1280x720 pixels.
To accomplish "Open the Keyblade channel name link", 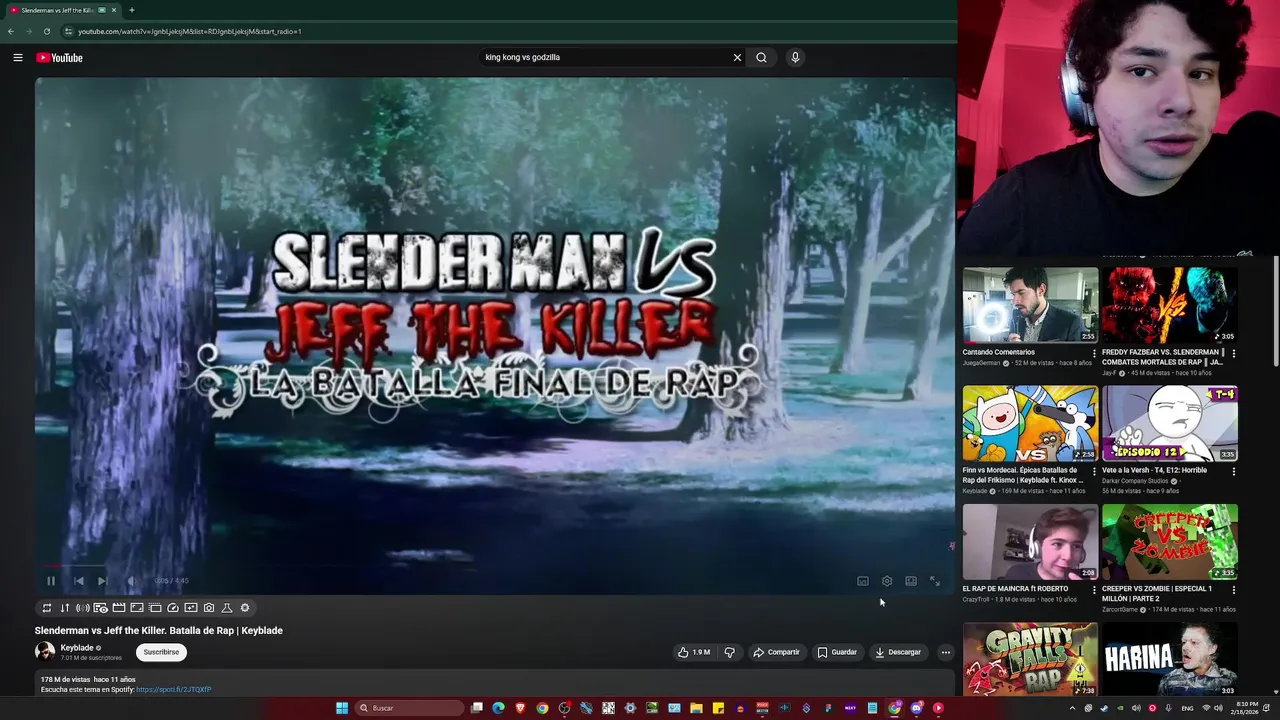I will [x=77, y=648].
